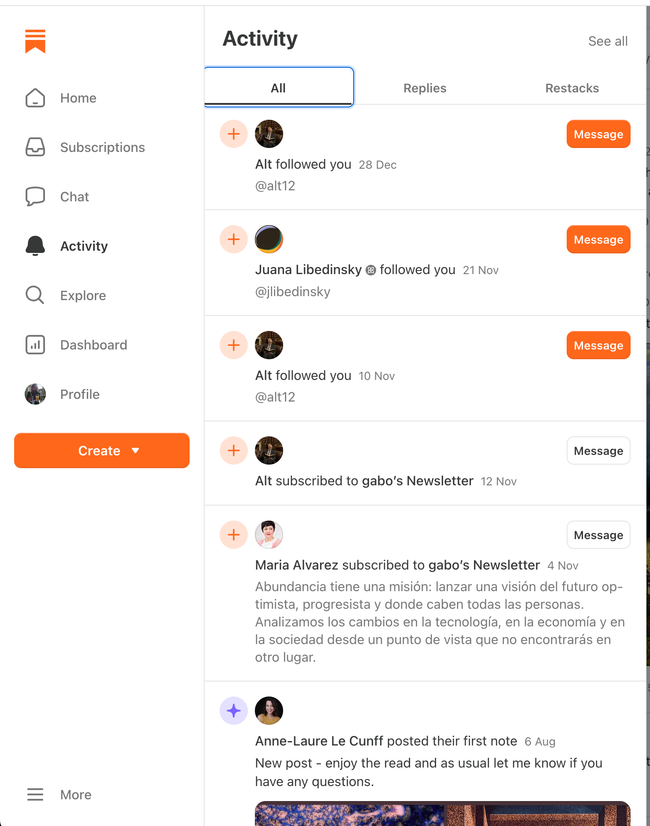The width and height of the screenshot is (650, 826).
Task: Open Home via the house icon
Action: pos(35,98)
